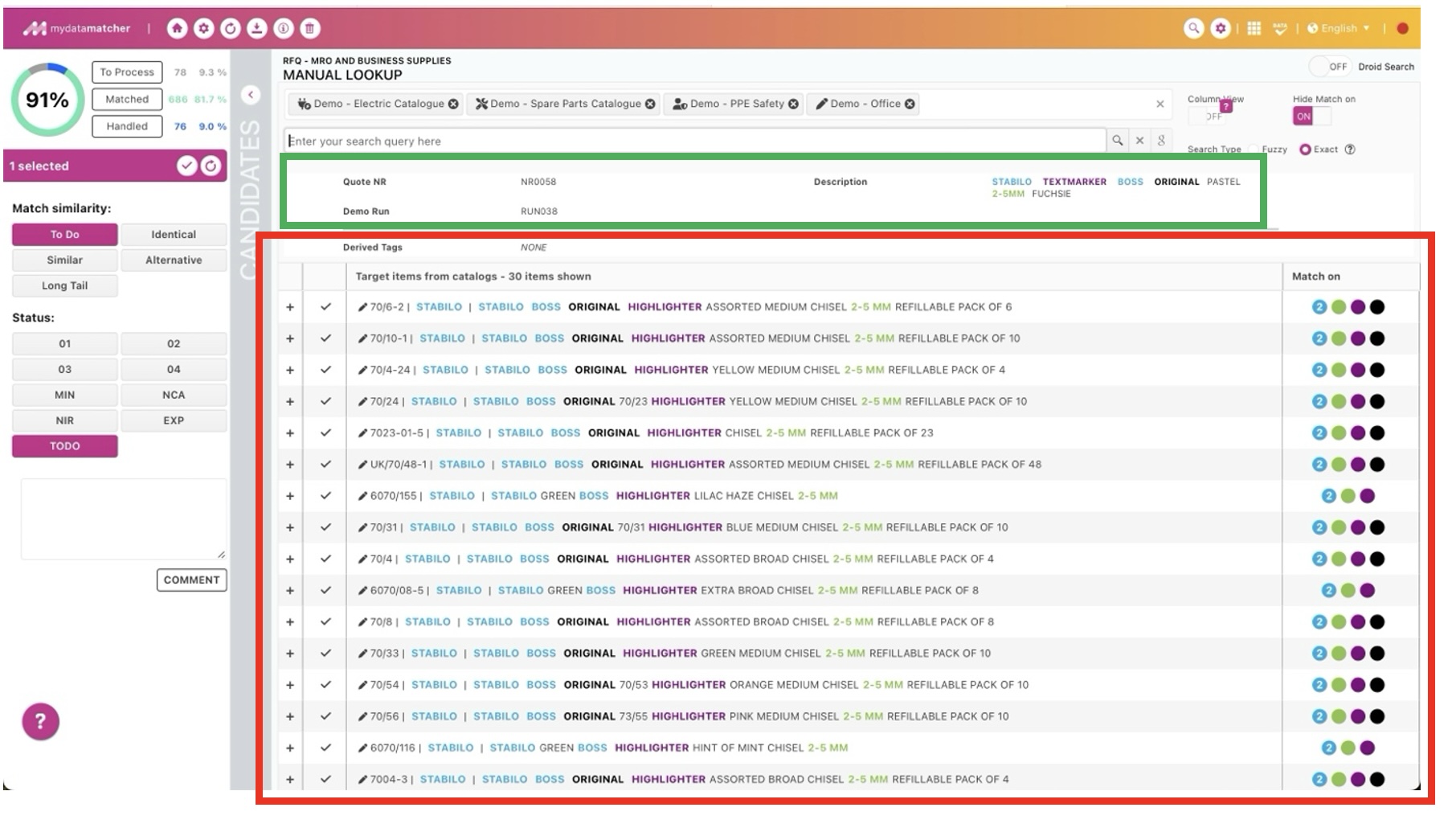This screenshot has height=828, width=1456.
Task: Click the purple Match on dot for 70/6-2
Action: (x=1358, y=307)
